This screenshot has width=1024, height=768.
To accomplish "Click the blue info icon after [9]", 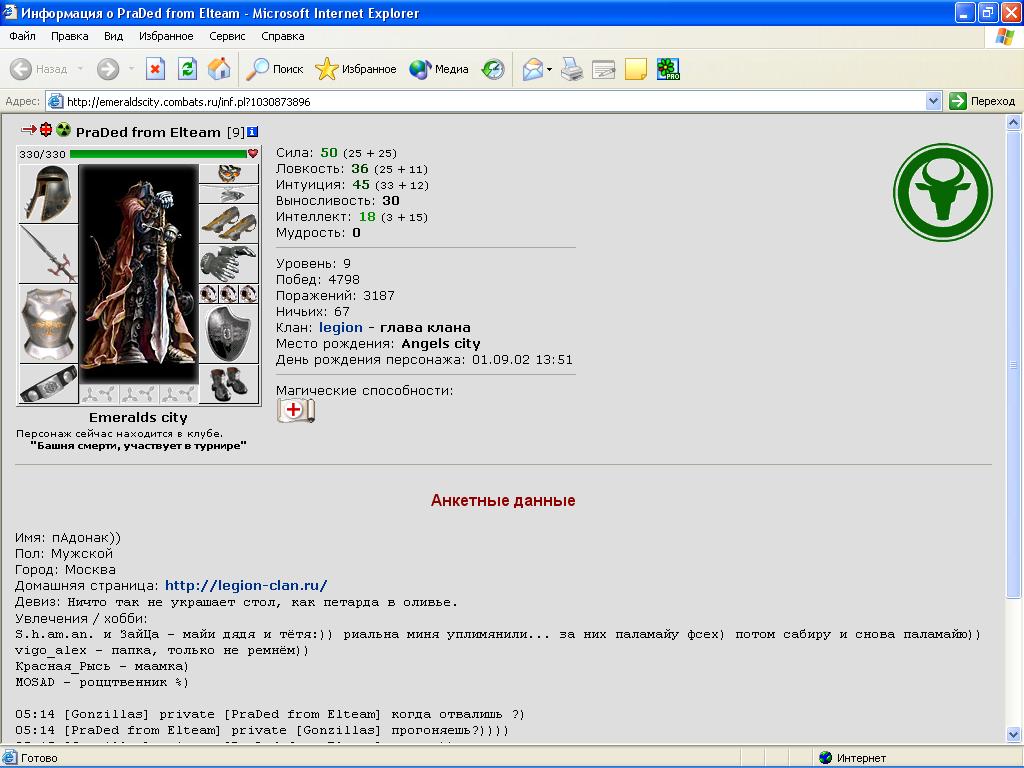I will click(x=253, y=131).
